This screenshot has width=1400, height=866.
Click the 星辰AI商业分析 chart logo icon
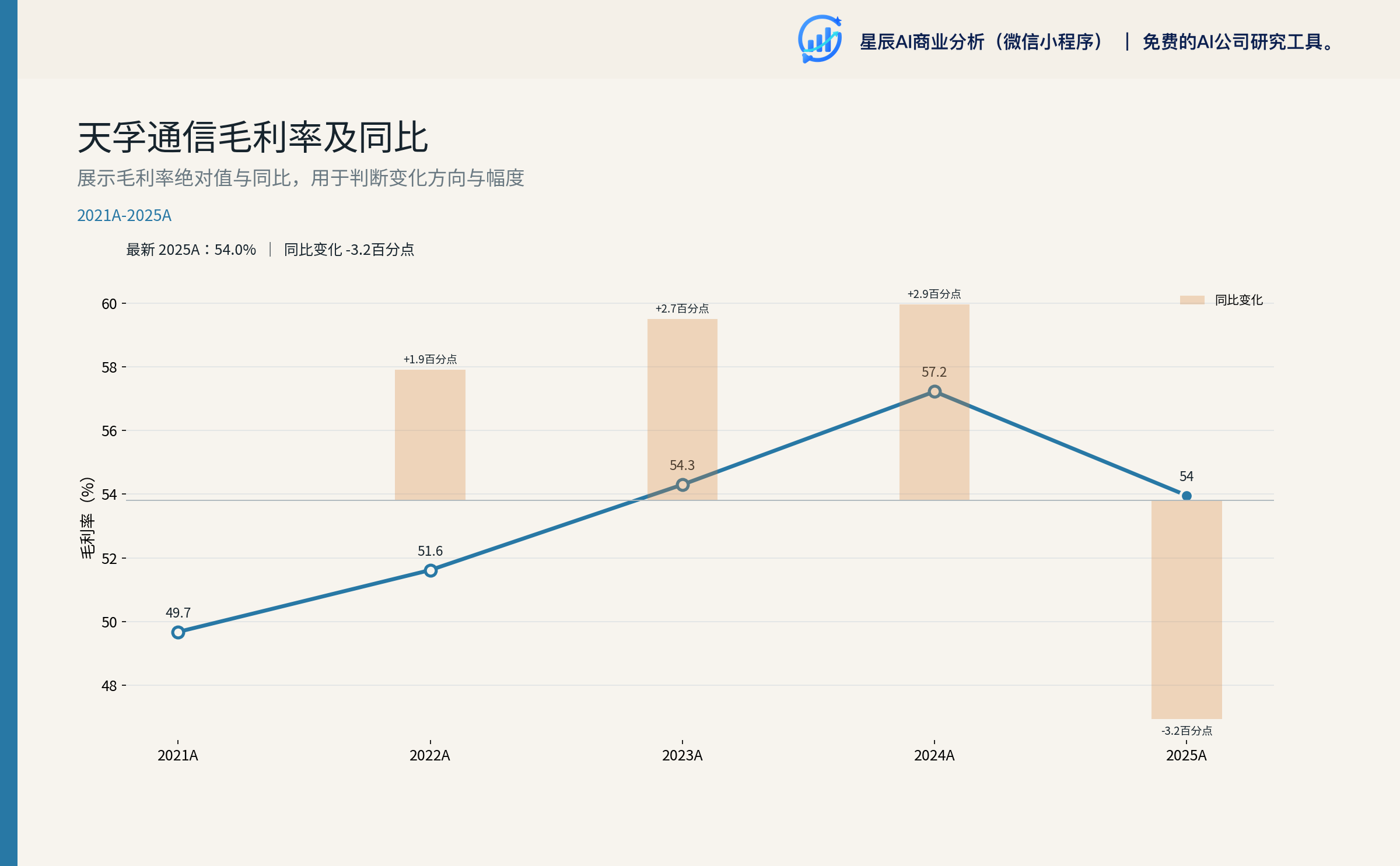[820, 39]
